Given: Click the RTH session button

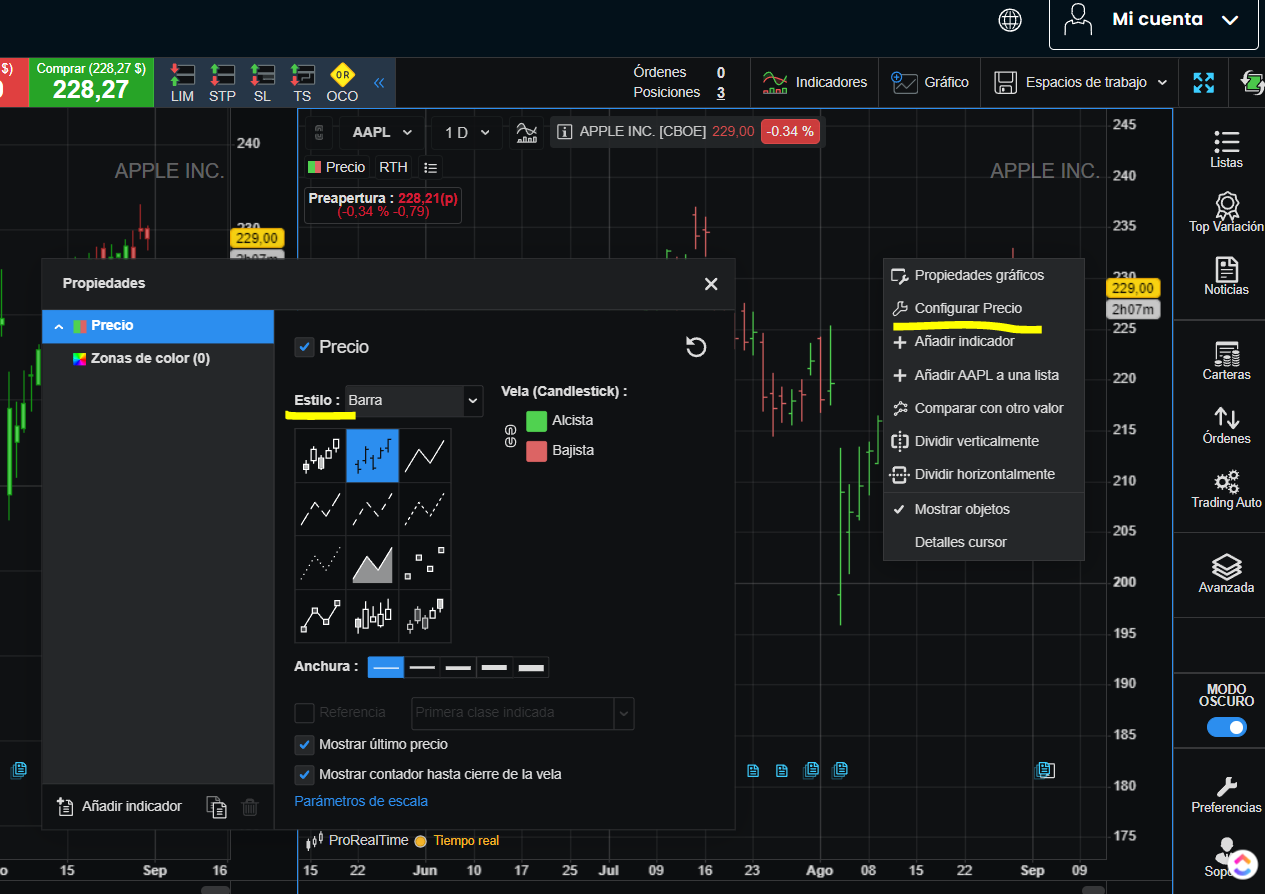Looking at the screenshot, I should pos(393,167).
